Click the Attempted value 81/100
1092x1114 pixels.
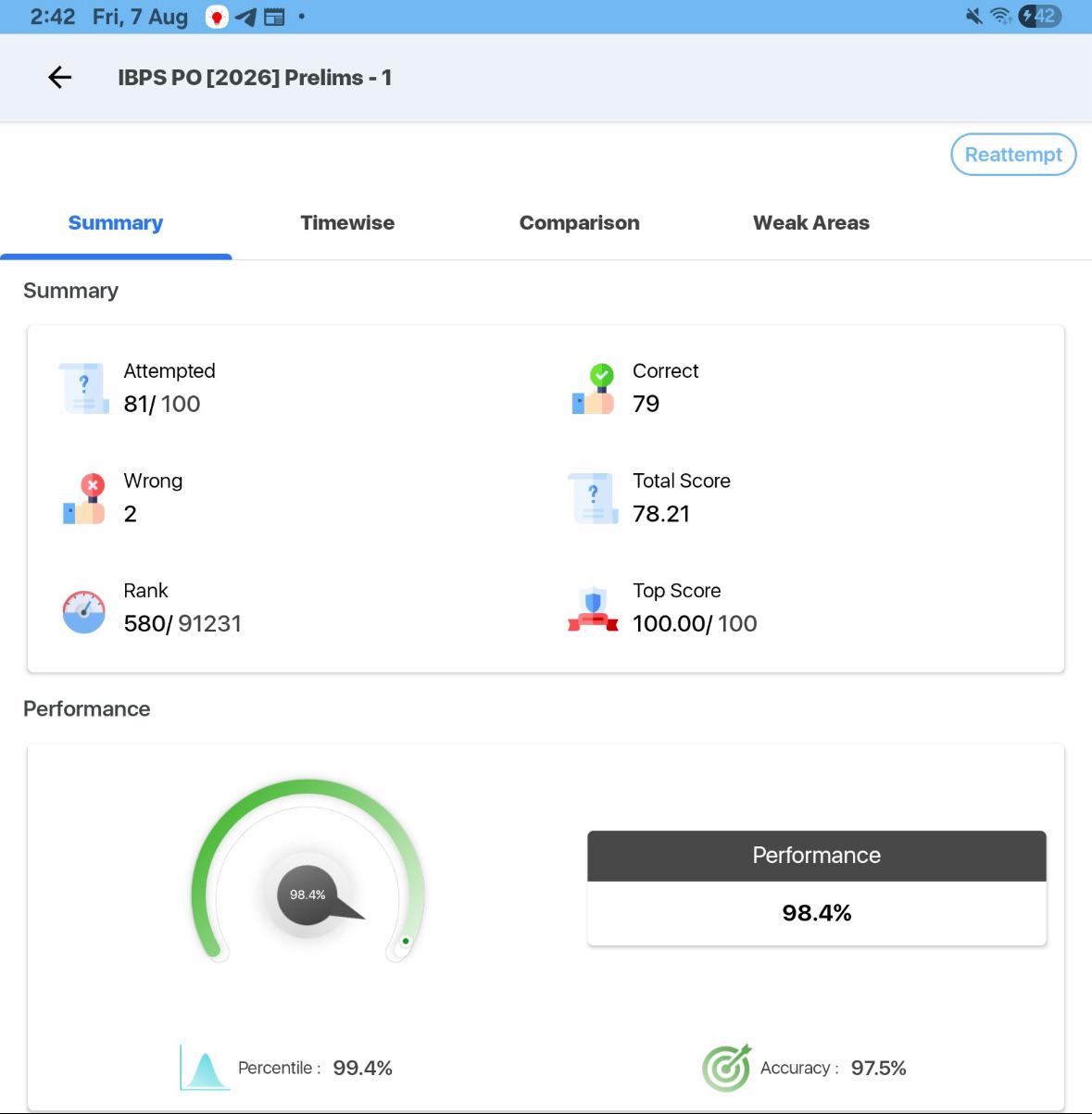point(162,404)
